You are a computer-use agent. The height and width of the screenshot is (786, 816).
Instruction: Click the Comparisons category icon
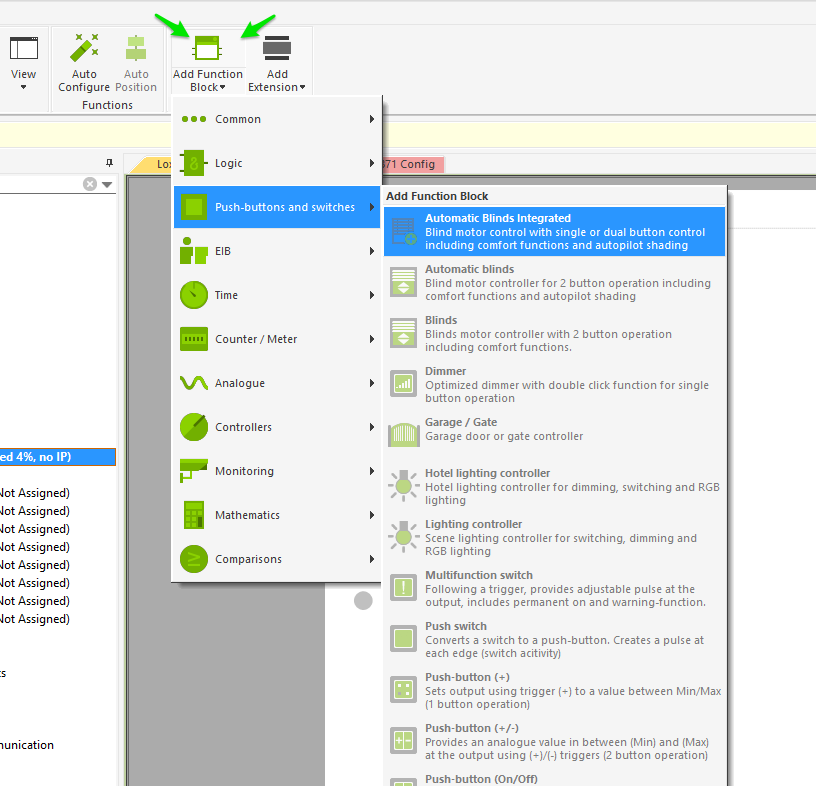click(x=194, y=559)
